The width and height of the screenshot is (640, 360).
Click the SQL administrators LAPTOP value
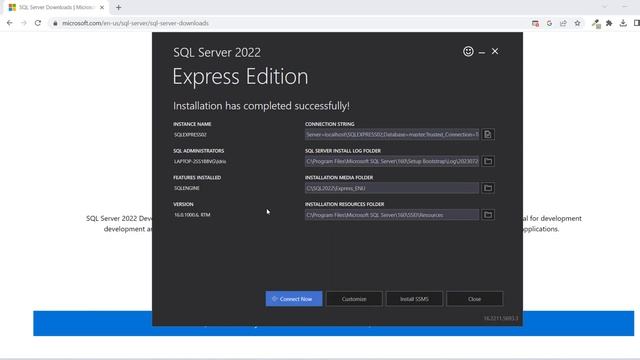click(x=200, y=161)
